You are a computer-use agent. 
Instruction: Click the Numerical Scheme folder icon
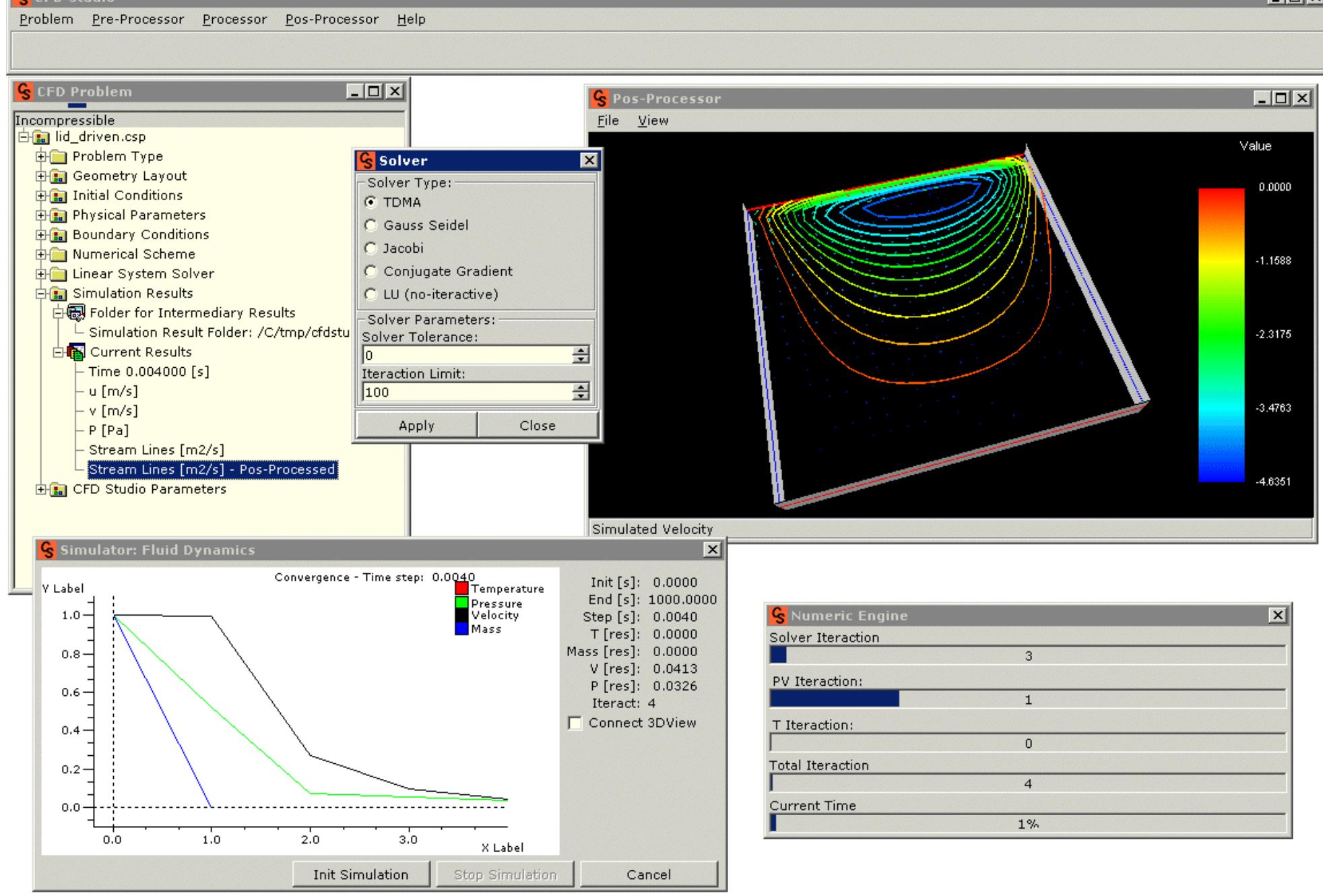point(59,255)
